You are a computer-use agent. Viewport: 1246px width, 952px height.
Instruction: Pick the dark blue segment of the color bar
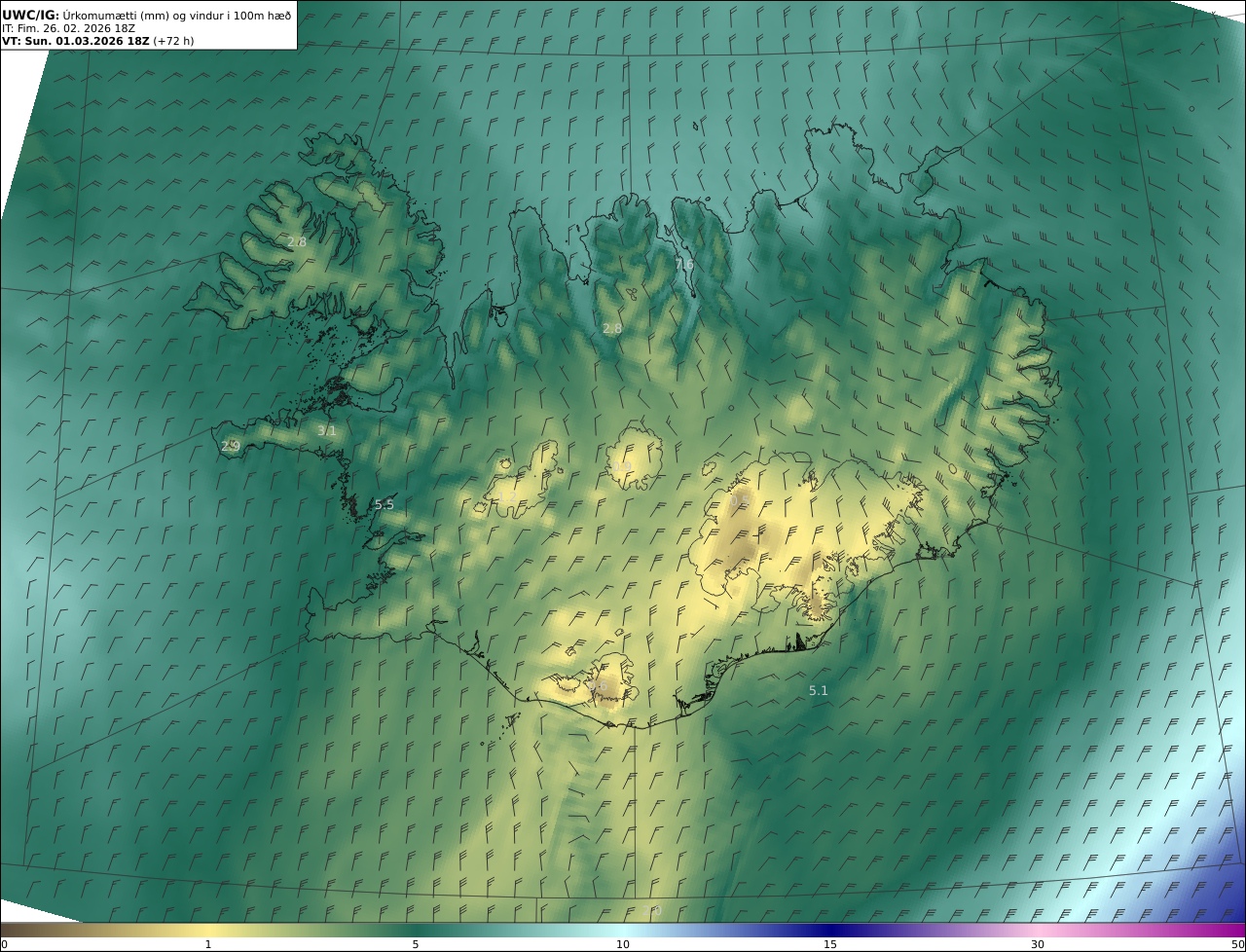point(830,930)
